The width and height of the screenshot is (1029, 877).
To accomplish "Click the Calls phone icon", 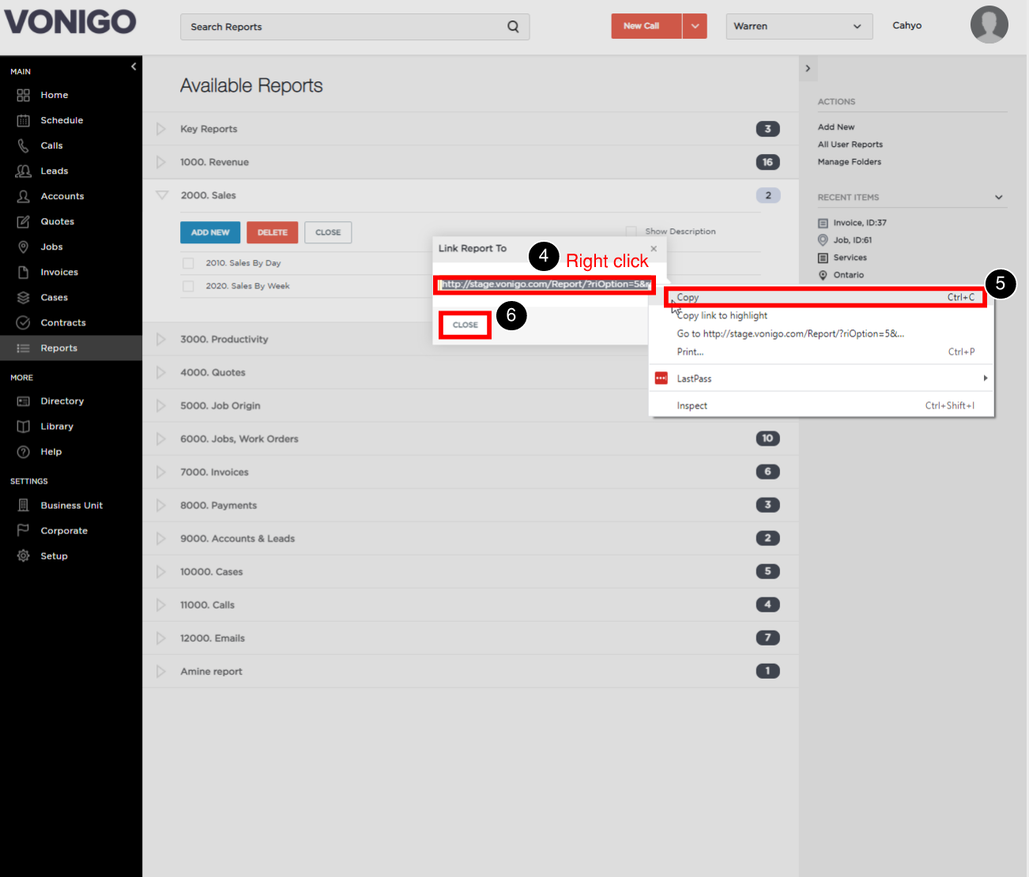I will pyautogui.click(x=23, y=146).
